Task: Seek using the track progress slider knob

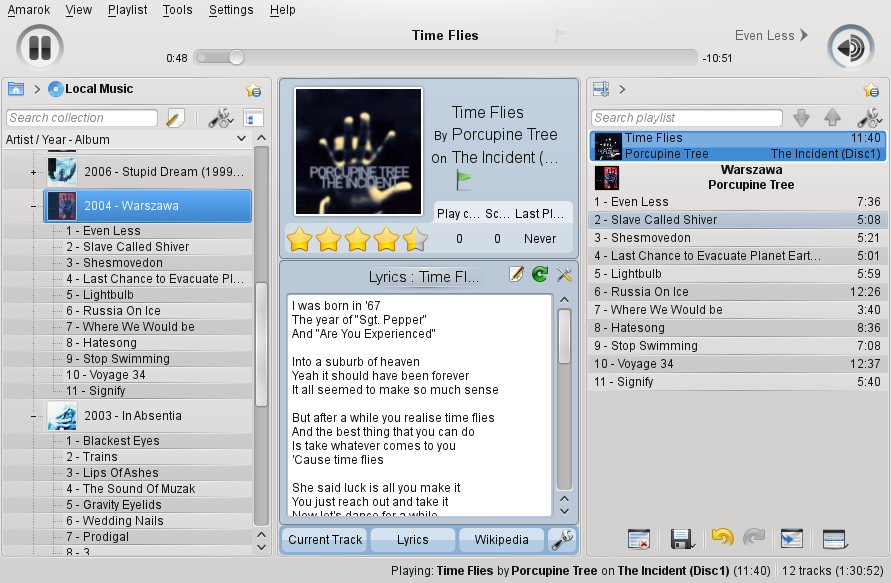Action: click(x=236, y=57)
